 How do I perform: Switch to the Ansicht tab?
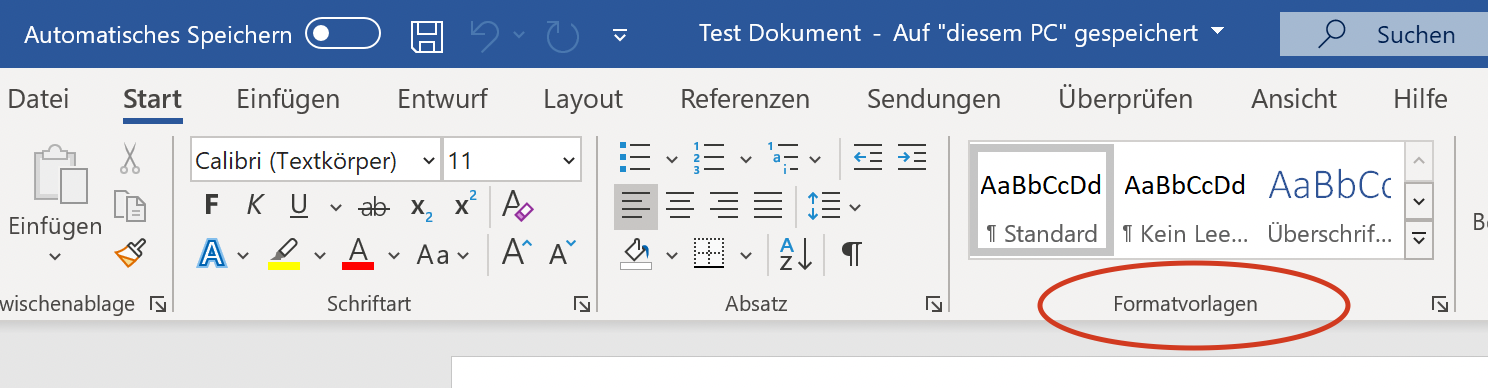[1294, 99]
